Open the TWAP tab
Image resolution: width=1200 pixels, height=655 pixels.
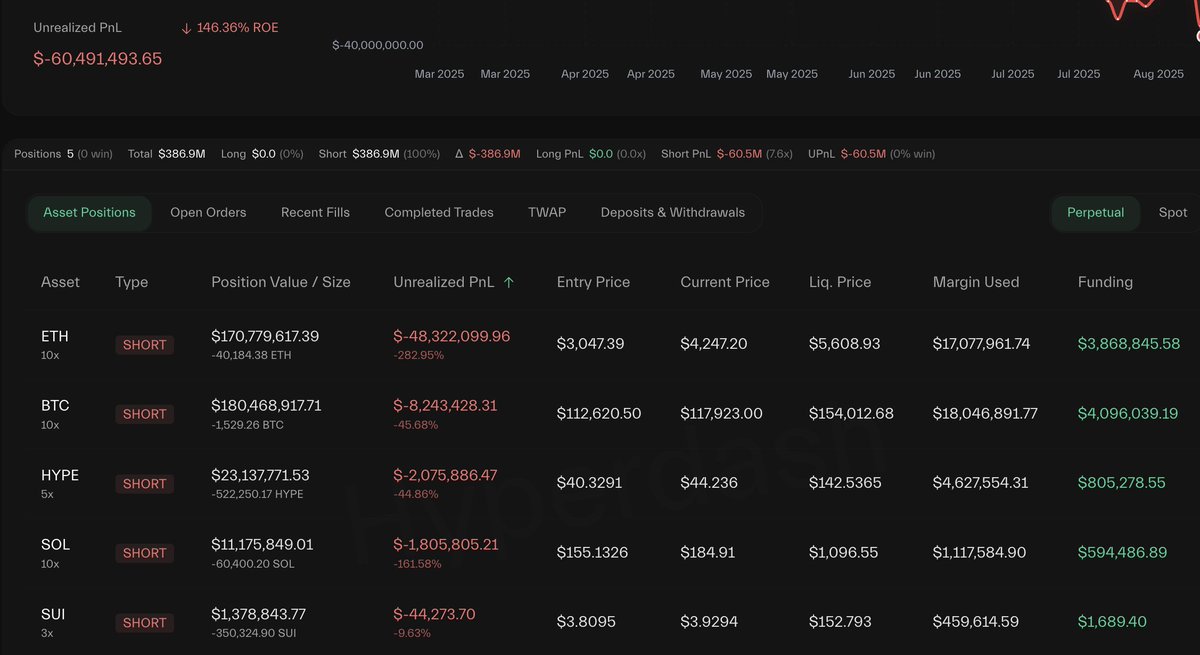tap(546, 212)
